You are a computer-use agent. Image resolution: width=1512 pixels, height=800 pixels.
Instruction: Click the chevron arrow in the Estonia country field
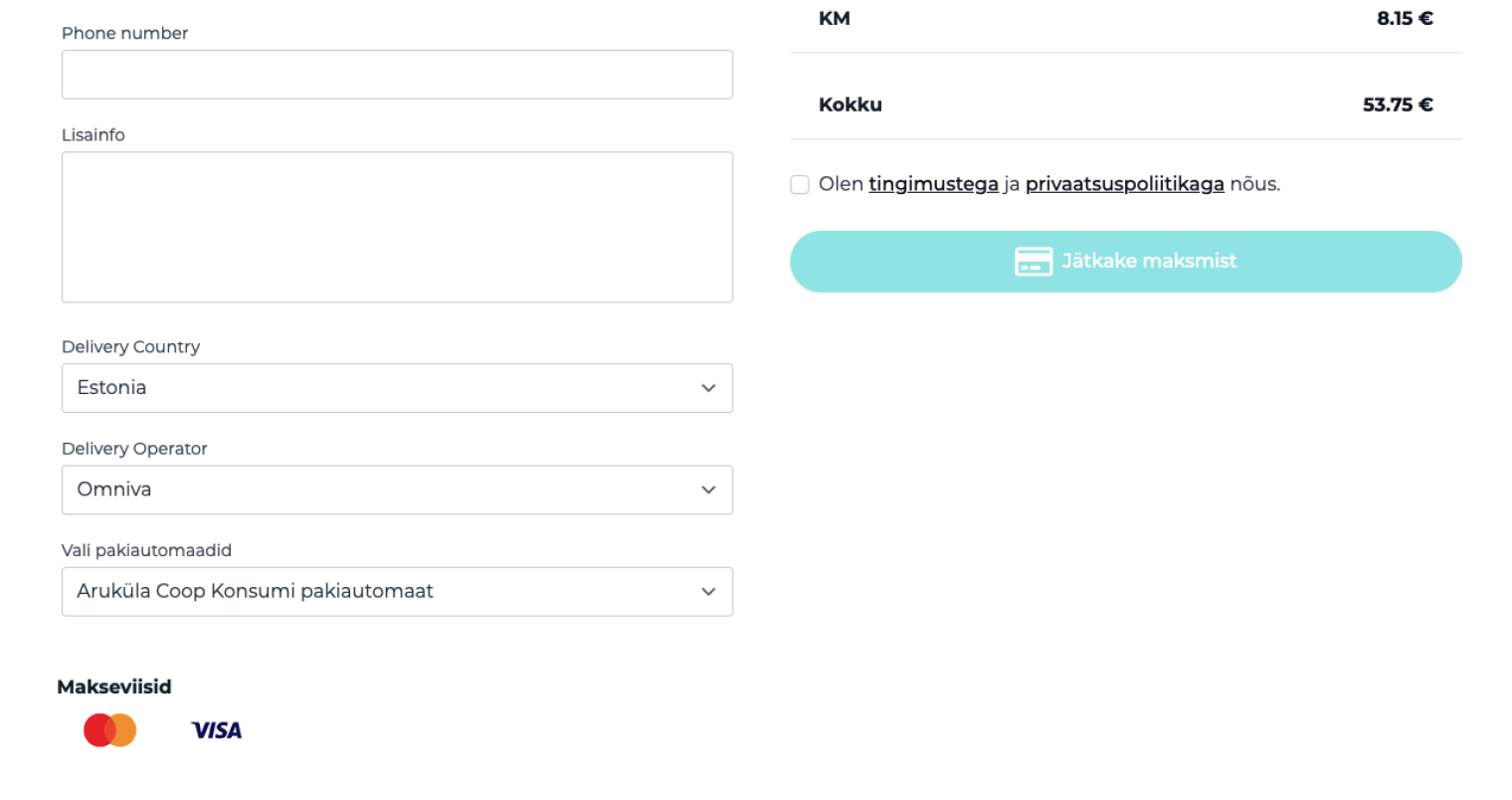pyautogui.click(x=708, y=388)
